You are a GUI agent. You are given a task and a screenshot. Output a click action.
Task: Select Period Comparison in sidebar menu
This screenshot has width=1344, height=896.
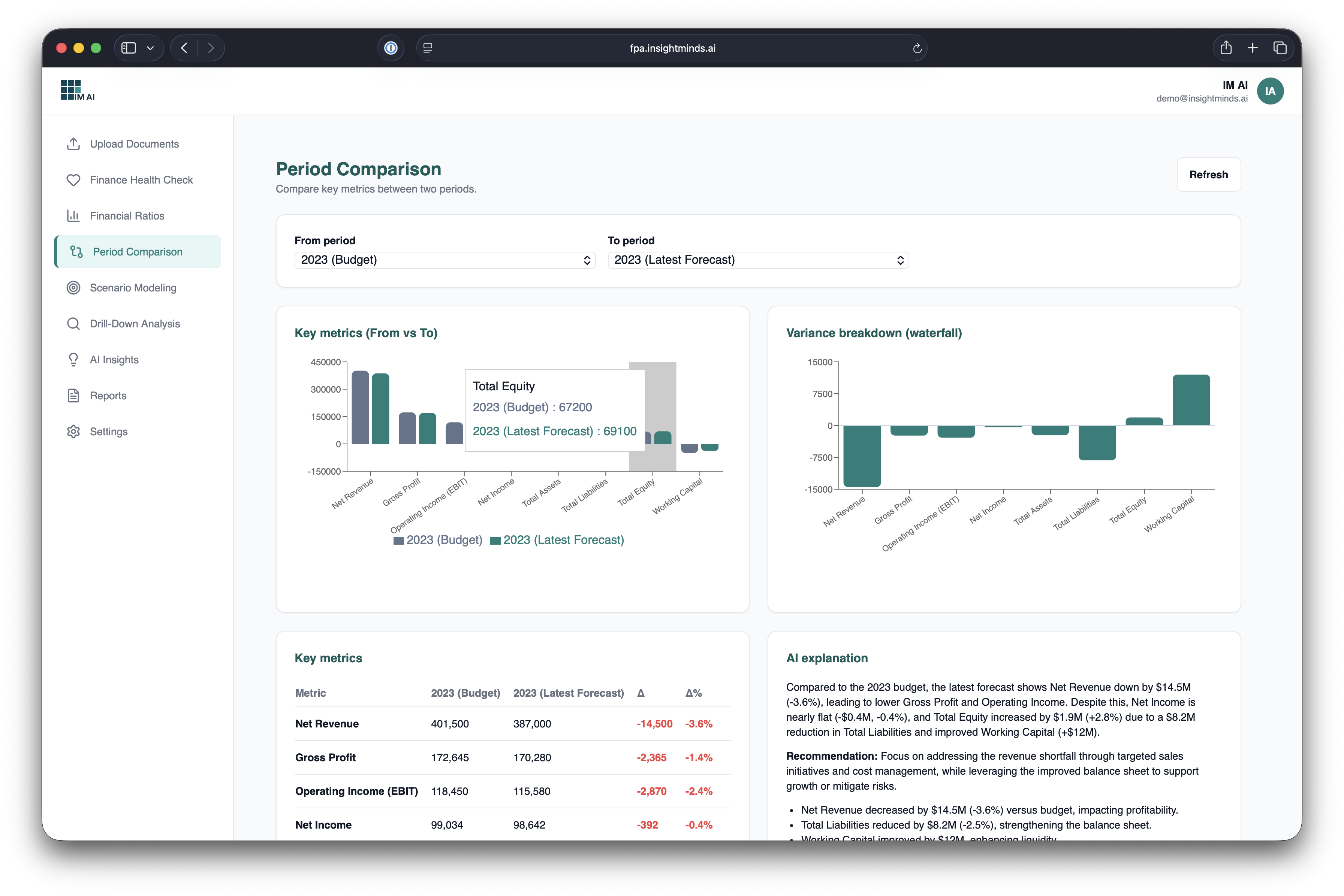coord(138,252)
